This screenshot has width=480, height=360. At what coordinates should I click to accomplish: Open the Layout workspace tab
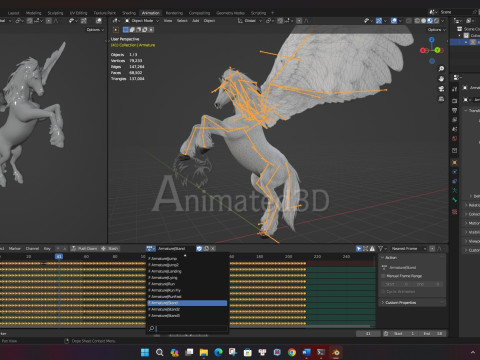click(13, 13)
